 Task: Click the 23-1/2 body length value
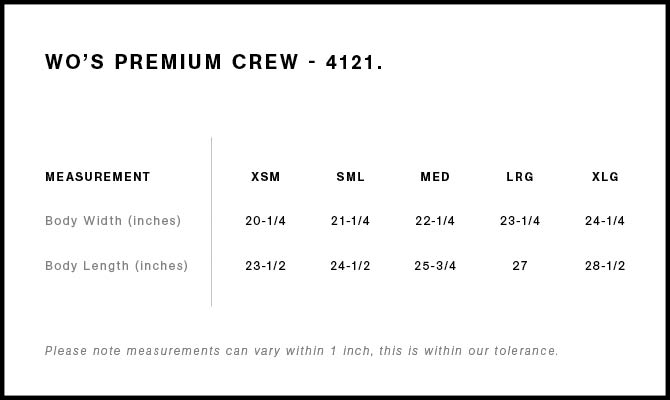point(265,266)
